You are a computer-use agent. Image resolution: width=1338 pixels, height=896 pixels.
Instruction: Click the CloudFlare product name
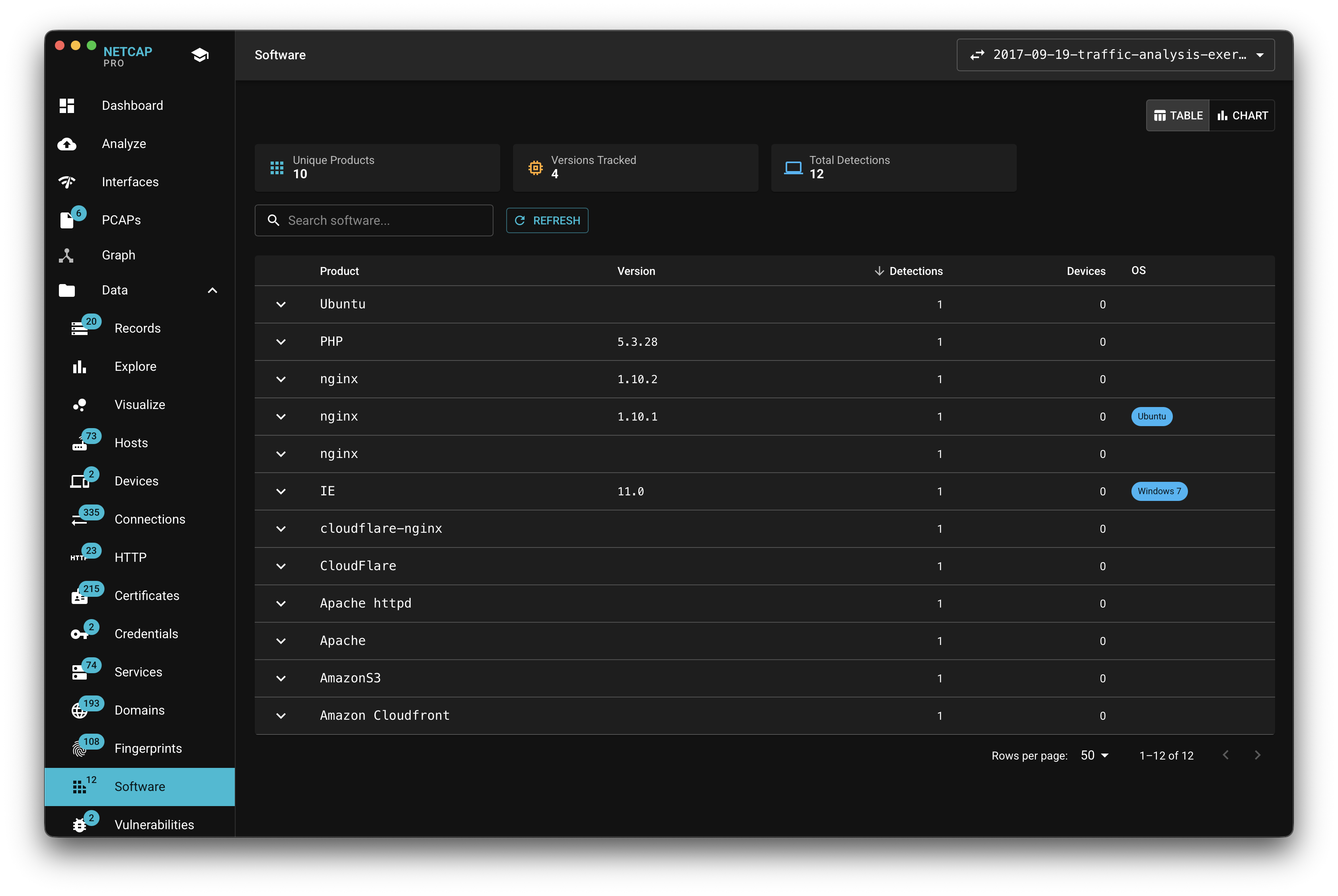pos(358,566)
